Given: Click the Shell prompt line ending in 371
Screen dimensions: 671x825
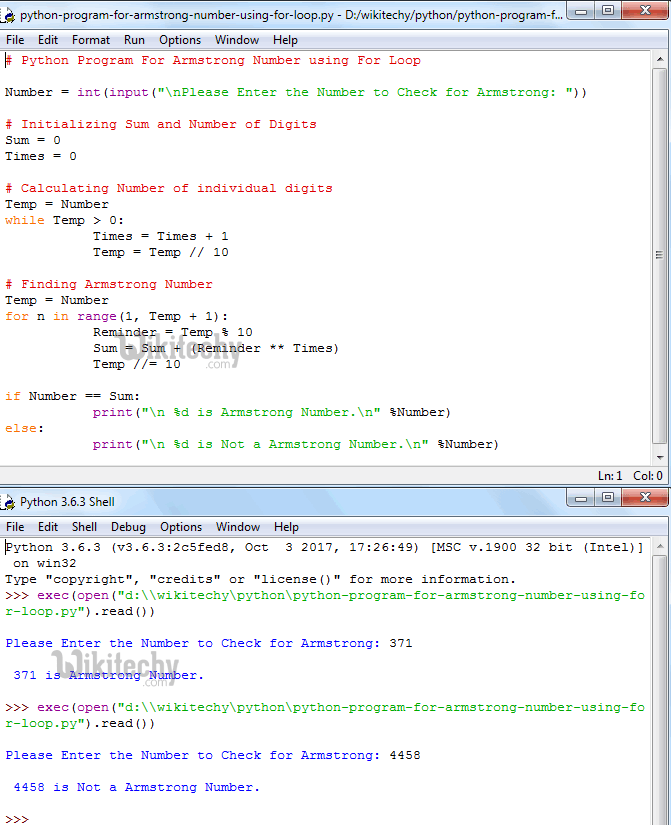Looking at the screenshot, I should [x=208, y=643].
